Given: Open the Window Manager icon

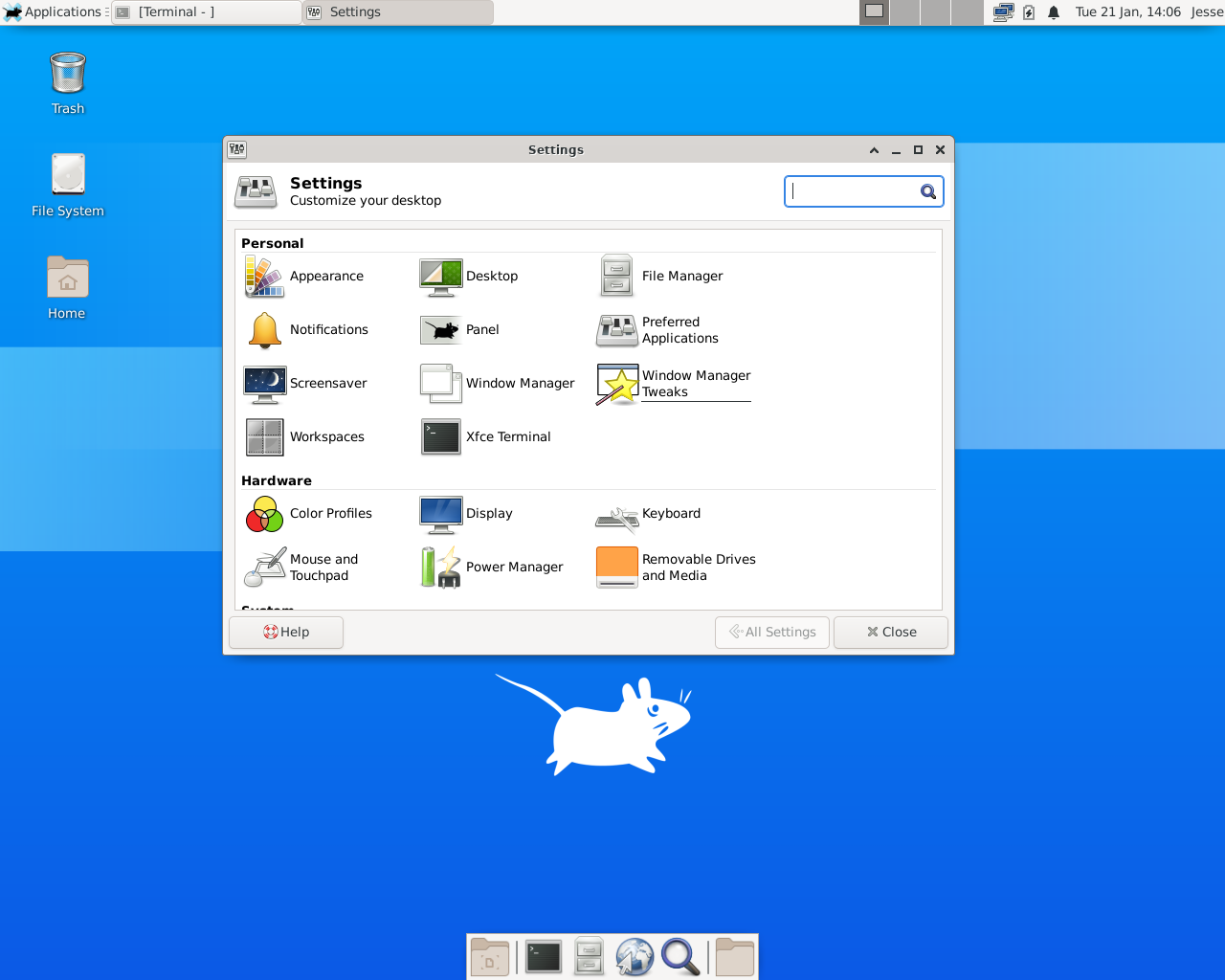Looking at the screenshot, I should [x=441, y=383].
